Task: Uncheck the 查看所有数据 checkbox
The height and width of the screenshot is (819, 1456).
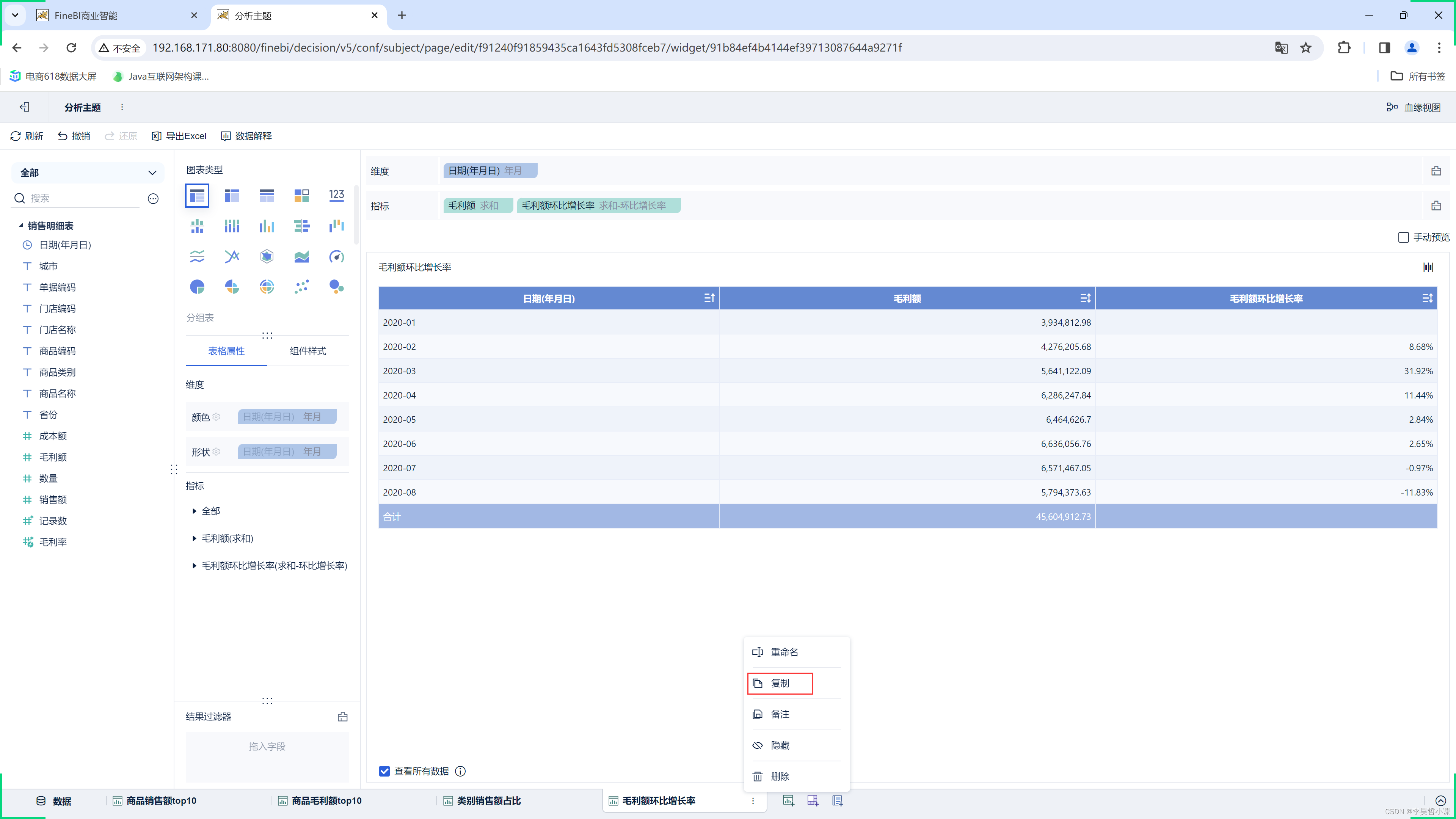Action: pyautogui.click(x=384, y=771)
